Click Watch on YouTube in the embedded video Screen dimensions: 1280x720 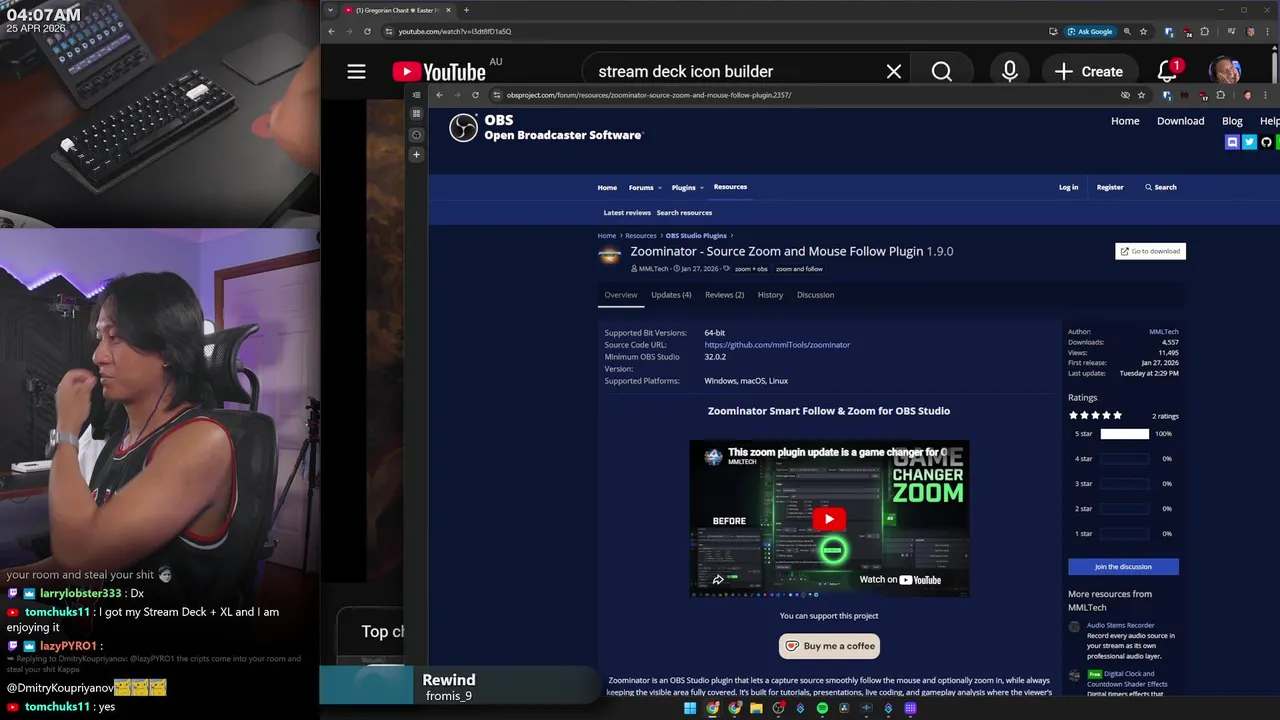(x=900, y=579)
